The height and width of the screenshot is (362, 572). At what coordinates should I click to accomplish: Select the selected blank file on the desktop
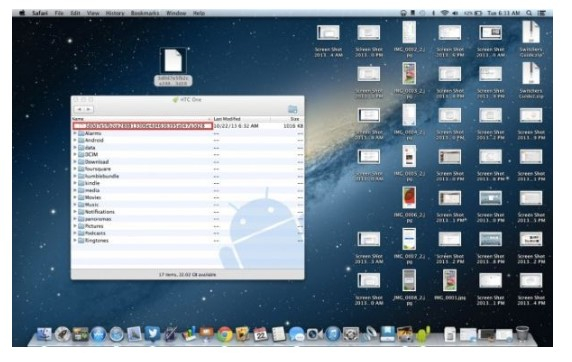coord(173,67)
